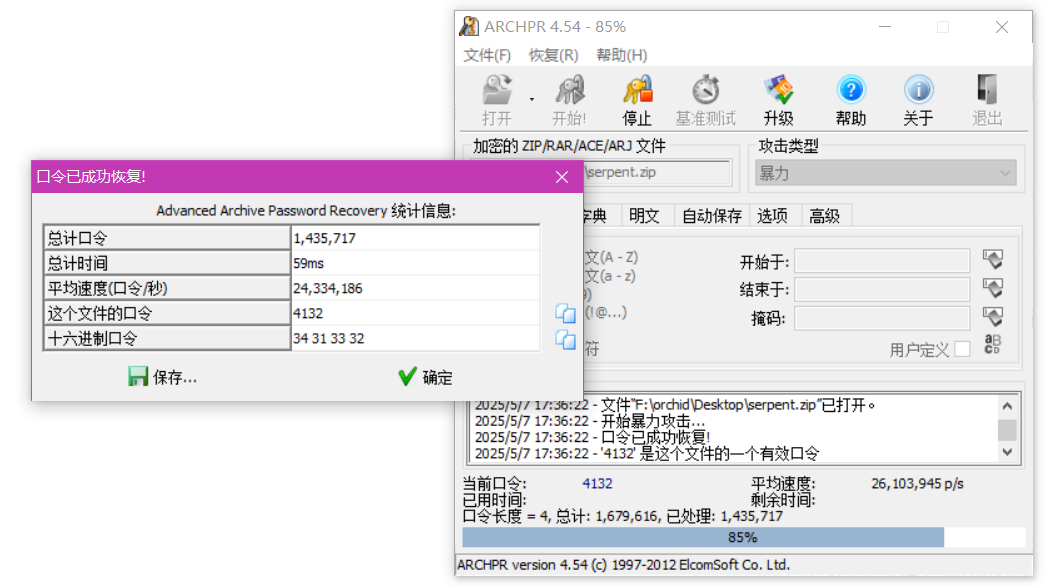
Task: Select the hex value 34 31 33 32
Action: 415,338
